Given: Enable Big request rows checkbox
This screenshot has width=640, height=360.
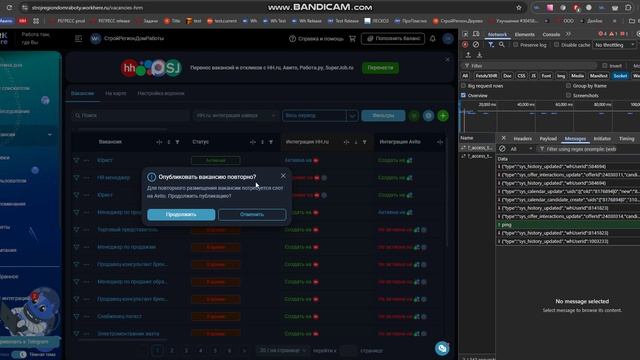Looking at the screenshot, I should 463,86.
